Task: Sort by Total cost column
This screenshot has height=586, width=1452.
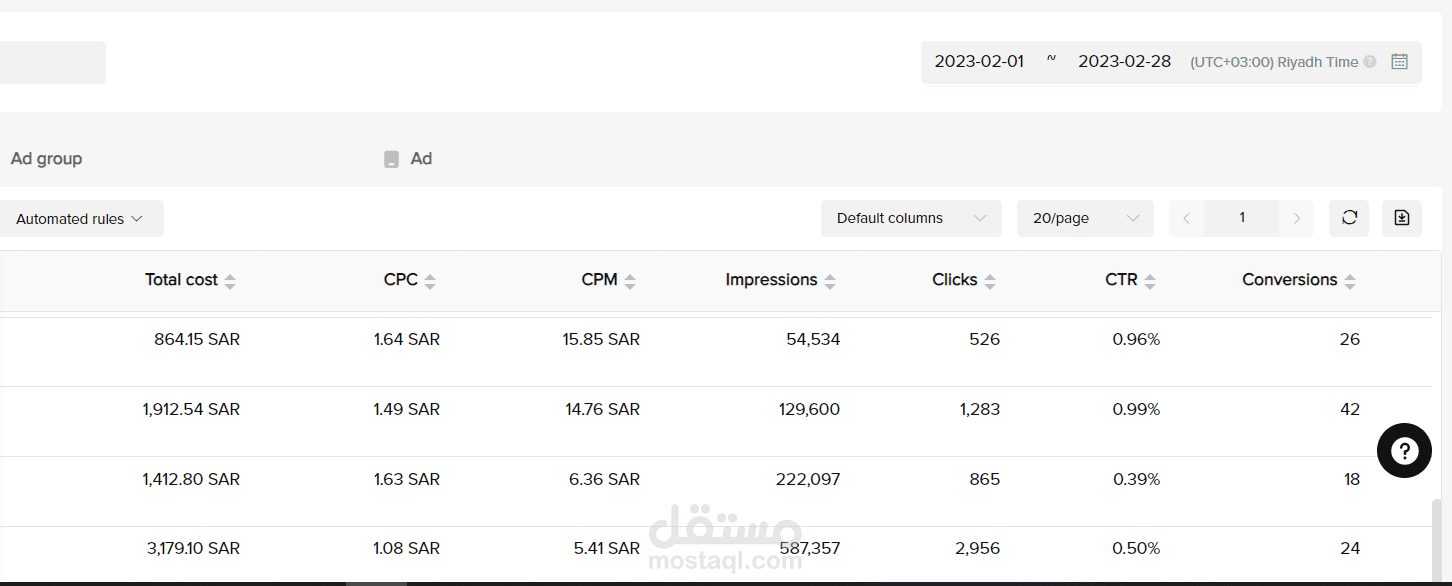Action: click(x=230, y=281)
